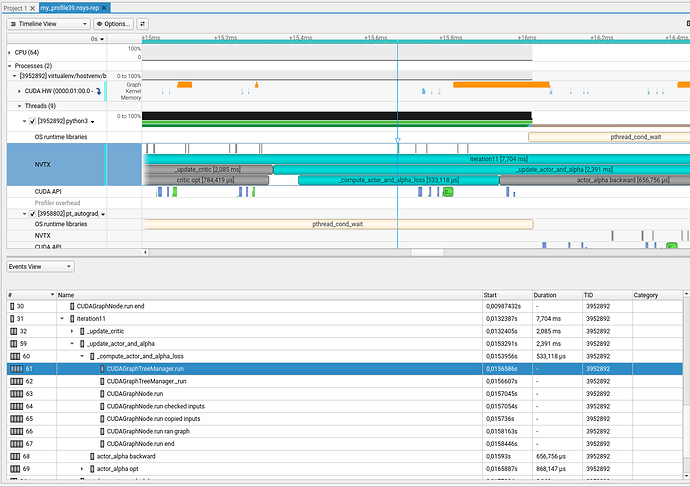Click the events table scroll up arrow
This screenshot has height=487, width=690.
pyautogui.click(x=686, y=293)
